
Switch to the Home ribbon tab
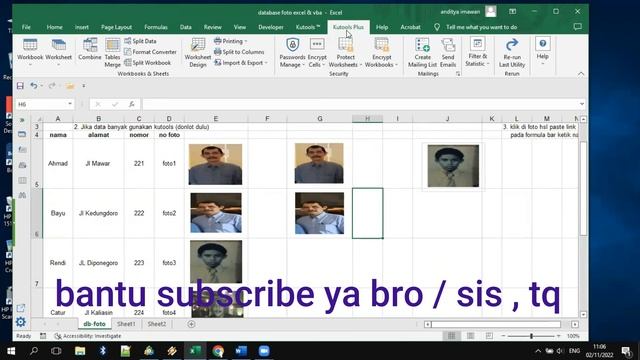click(54, 27)
